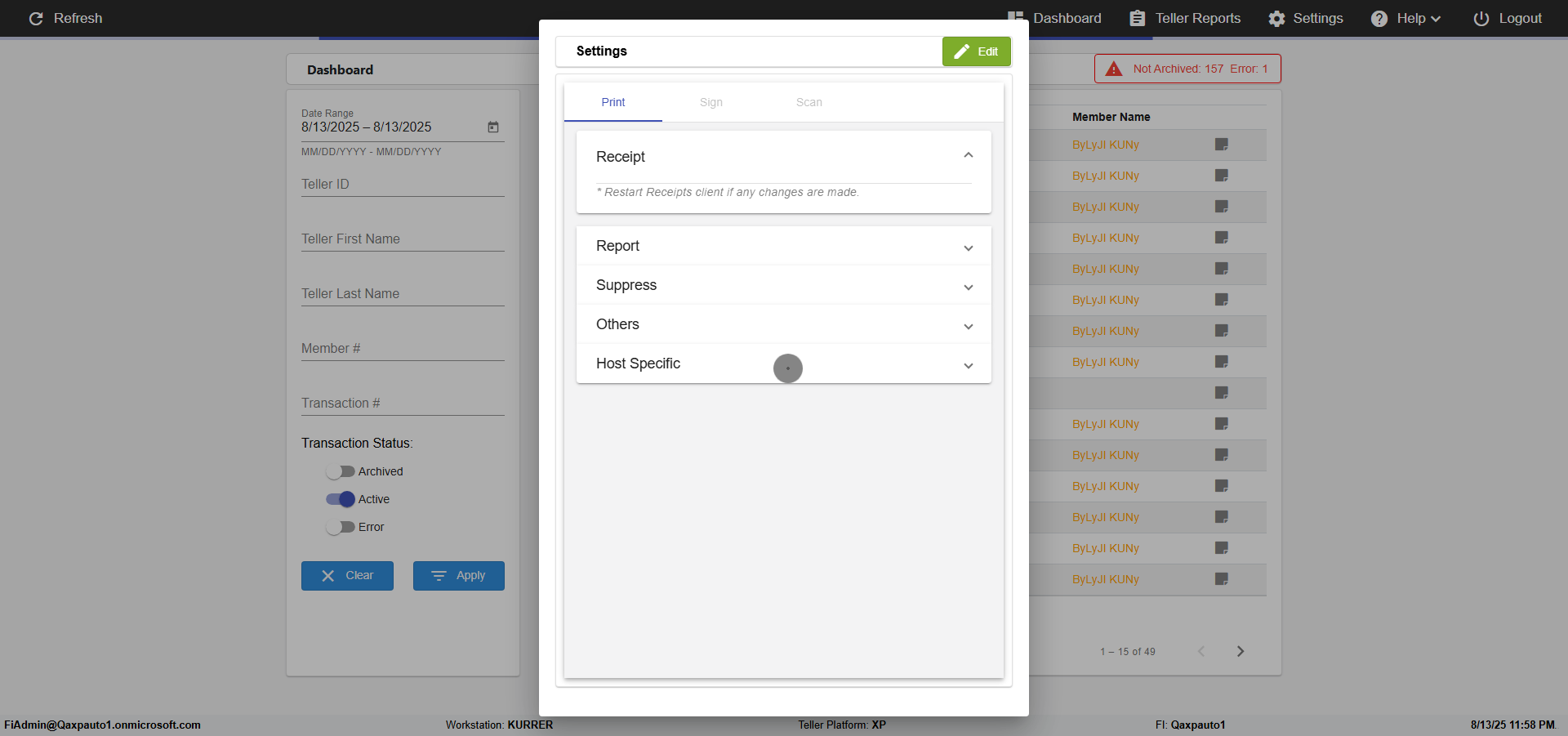This screenshot has width=1568, height=736.
Task: Click the Date Range value 8/13/2025 – 8/13/2025
Action: tap(367, 127)
